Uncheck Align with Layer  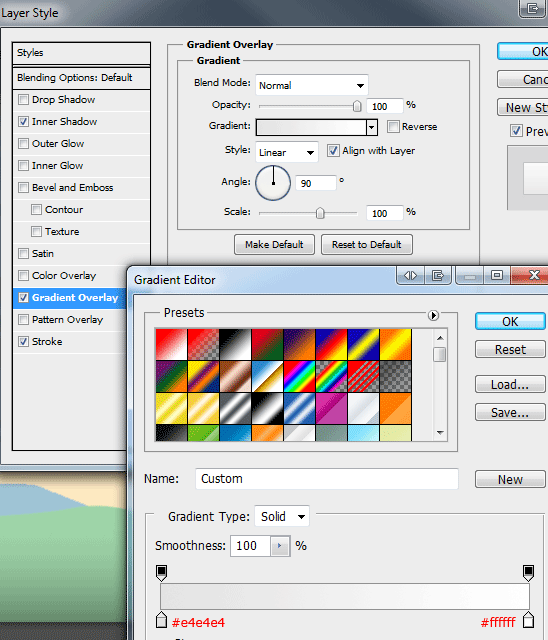[x=333, y=151]
